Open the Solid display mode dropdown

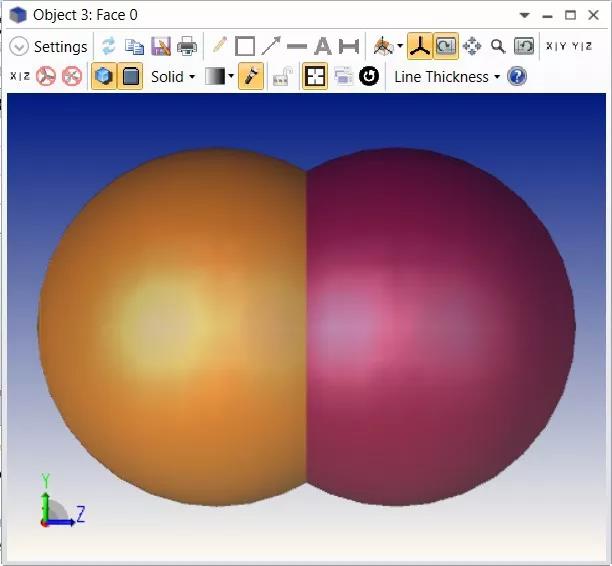[173, 77]
